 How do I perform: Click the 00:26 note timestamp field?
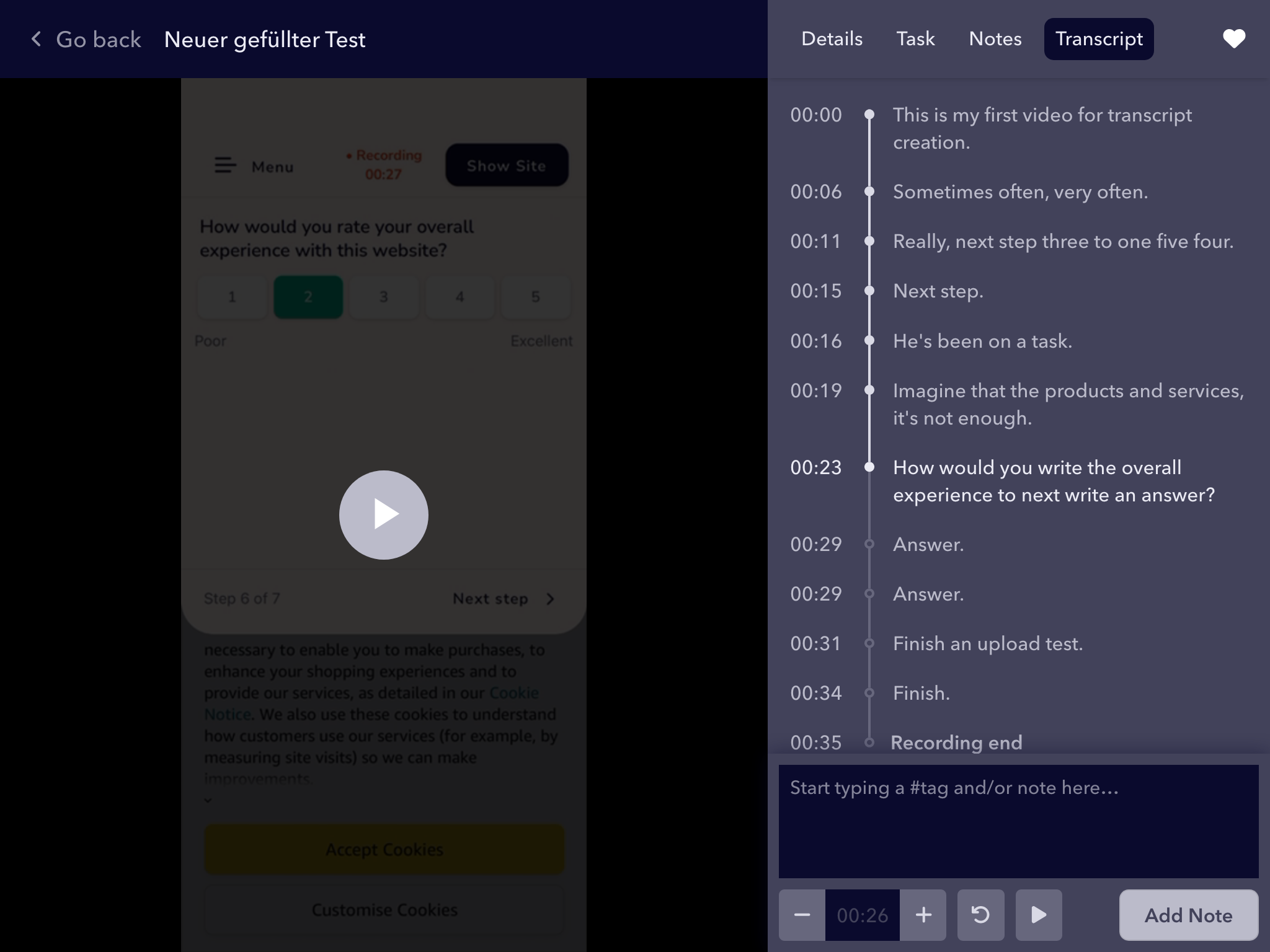[862, 915]
